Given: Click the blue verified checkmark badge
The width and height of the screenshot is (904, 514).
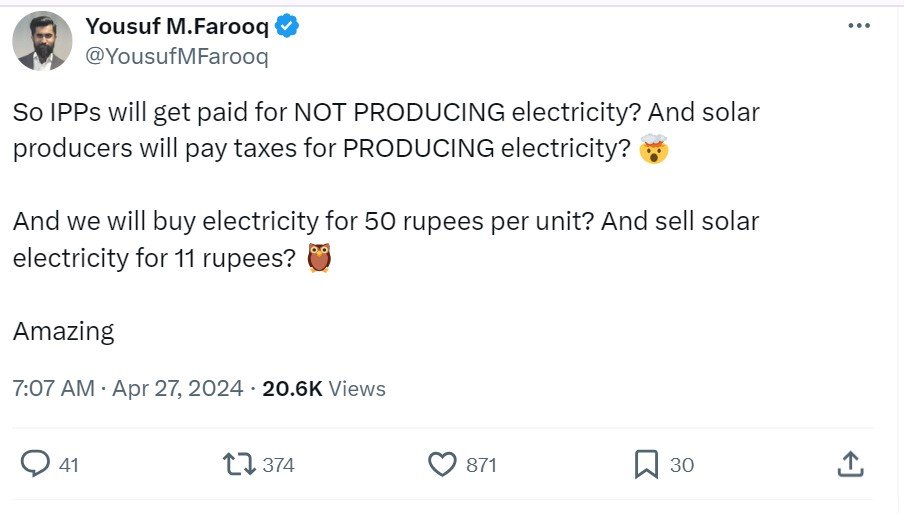Looking at the screenshot, I should pos(287,27).
